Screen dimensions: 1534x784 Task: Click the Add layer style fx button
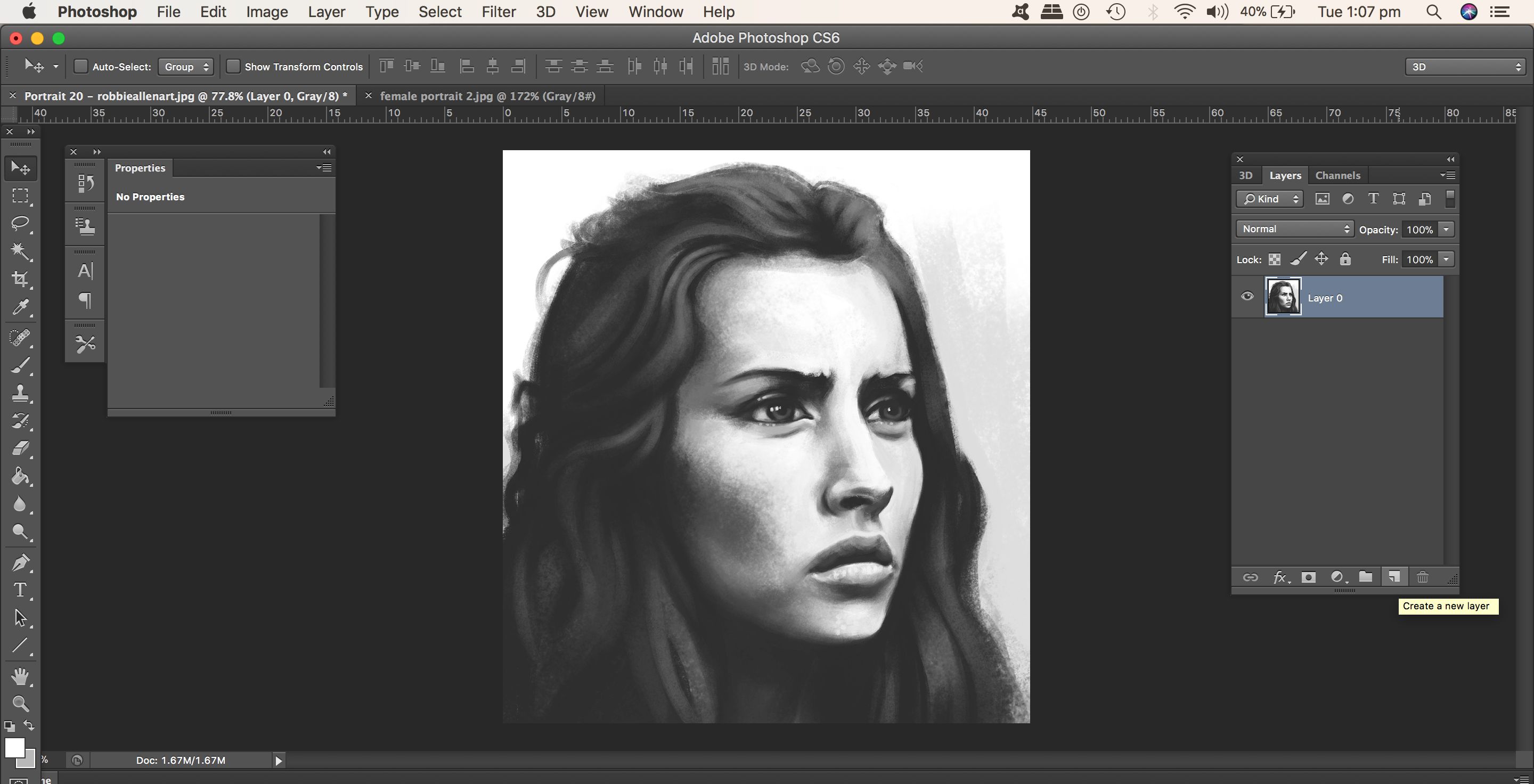click(x=1280, y=577)
